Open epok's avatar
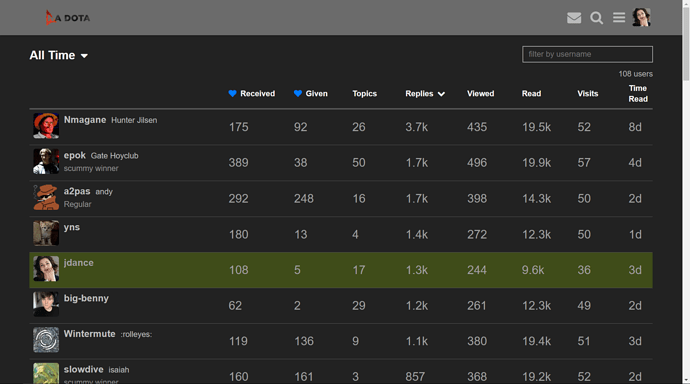 point(46,161)
